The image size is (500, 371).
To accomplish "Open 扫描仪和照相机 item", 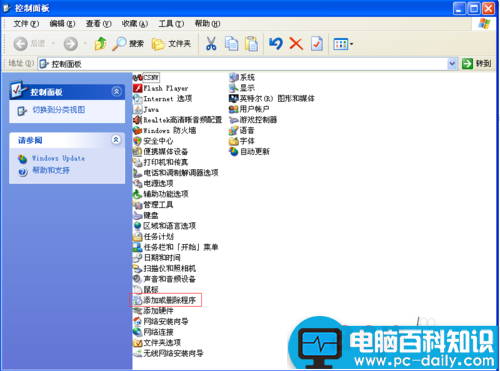I will click(x=164, y=268).
